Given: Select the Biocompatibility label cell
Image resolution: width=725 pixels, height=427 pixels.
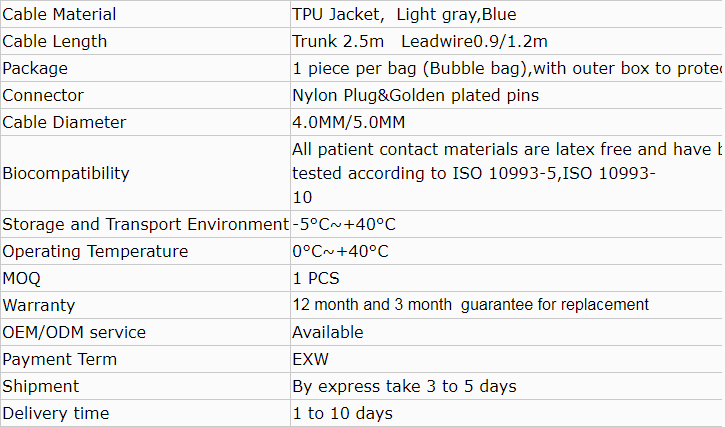Looking at the screenshot, I should tap(66, 173).
